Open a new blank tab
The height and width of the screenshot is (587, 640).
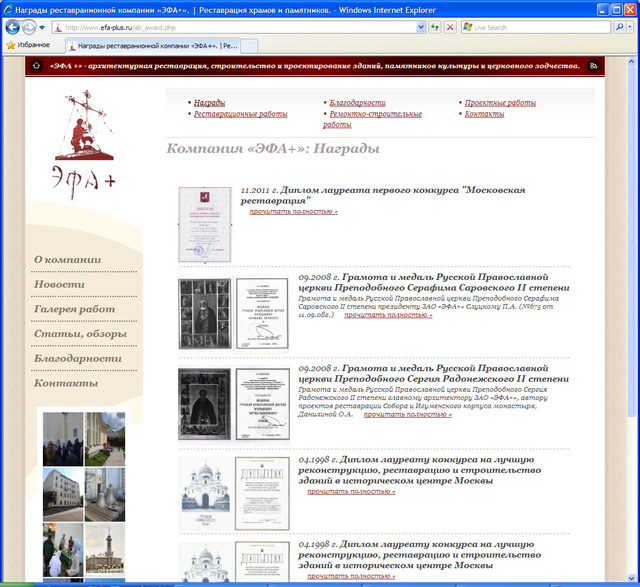pos(249,46)
